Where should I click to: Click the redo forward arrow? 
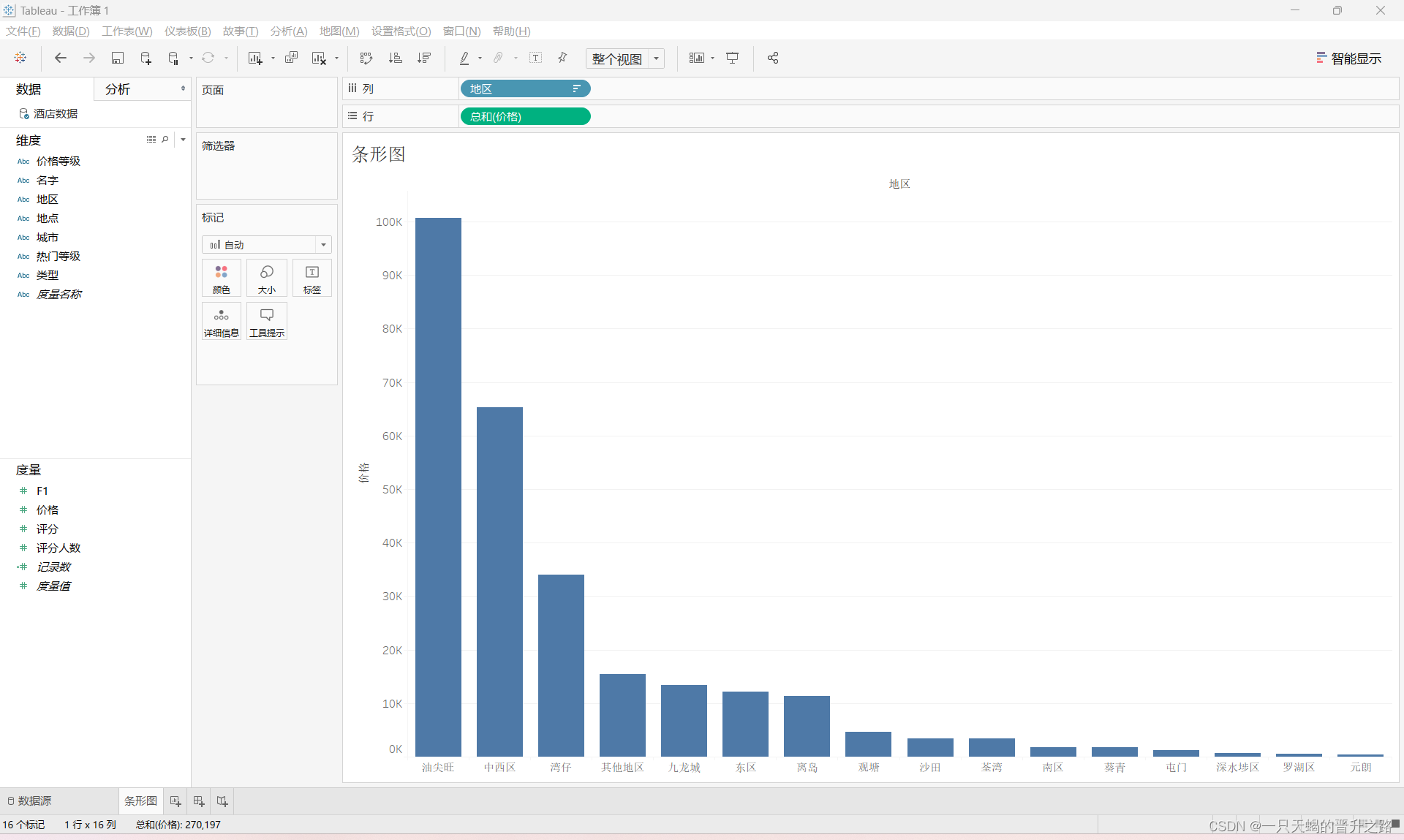(89, 58)
